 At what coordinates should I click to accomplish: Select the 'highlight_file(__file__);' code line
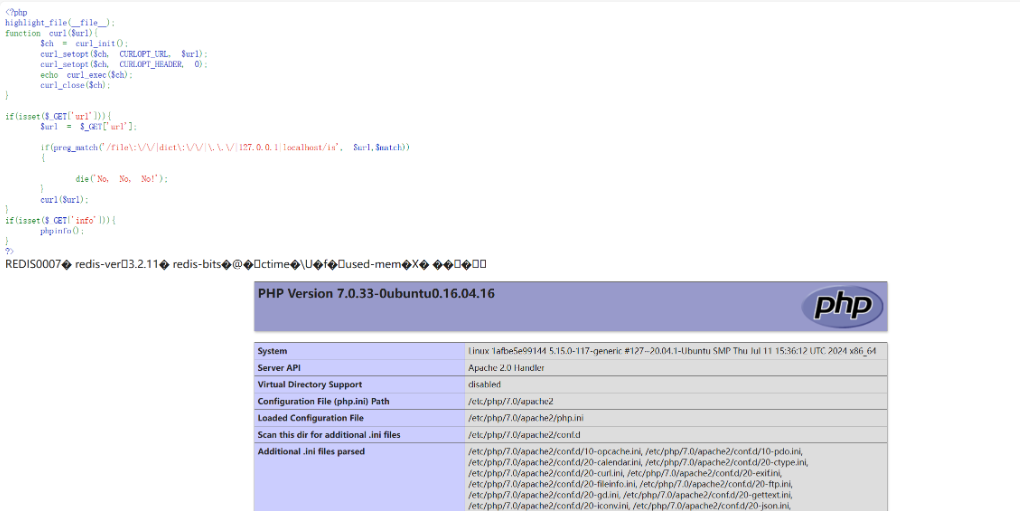coord(60,23)
